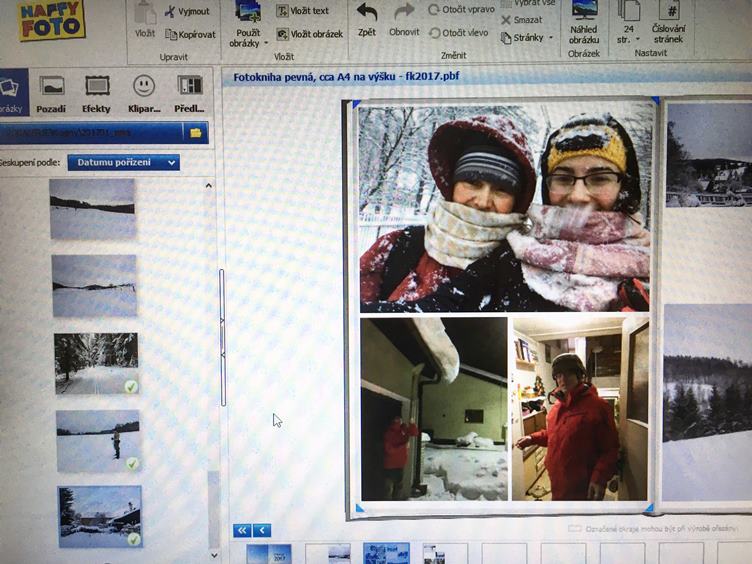Select the lower forest hillside photo on right page
This screenshot has height=564, width=752.
point(707,402)
